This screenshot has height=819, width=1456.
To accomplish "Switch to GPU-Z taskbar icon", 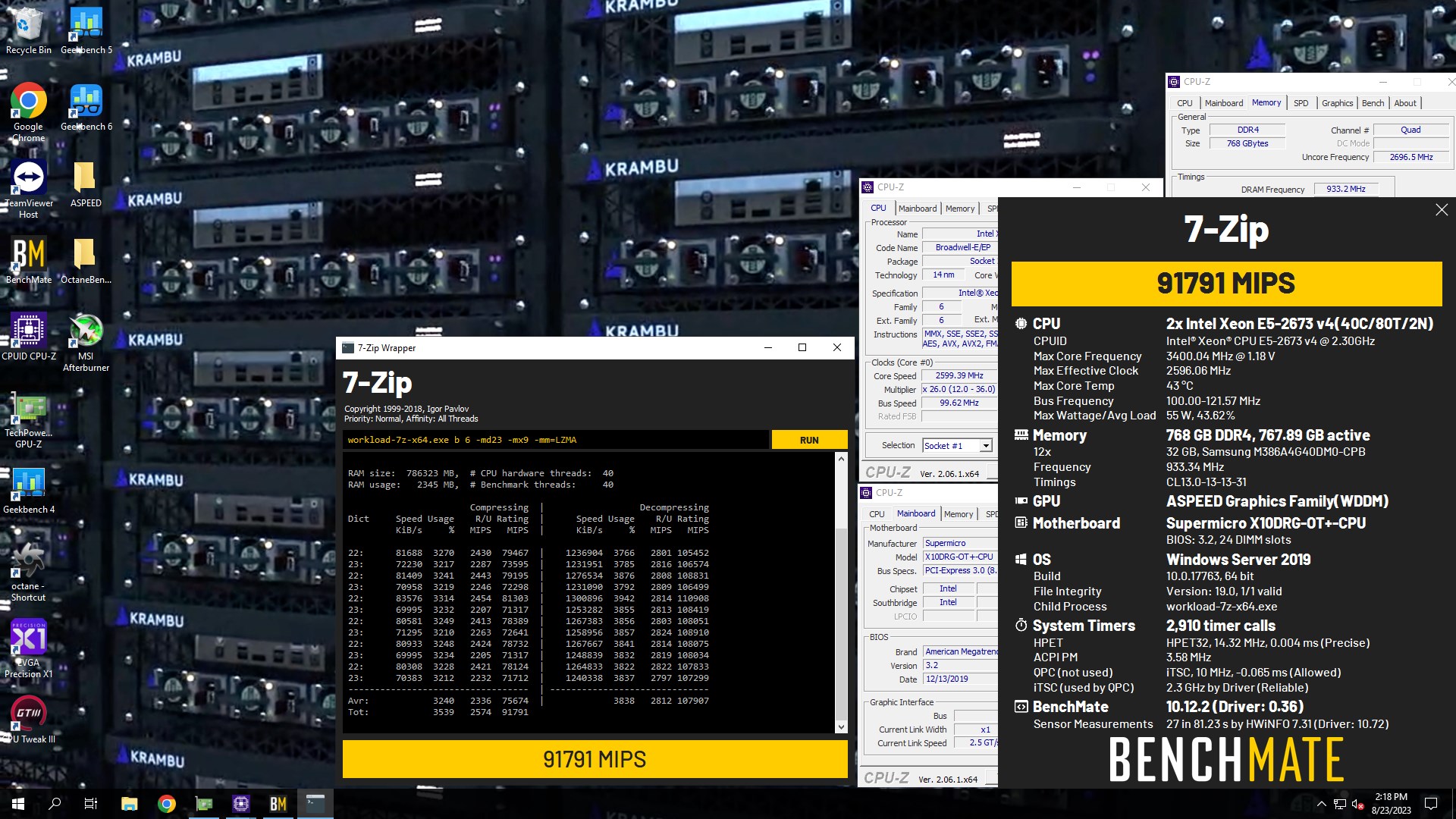I will point(203,804).
